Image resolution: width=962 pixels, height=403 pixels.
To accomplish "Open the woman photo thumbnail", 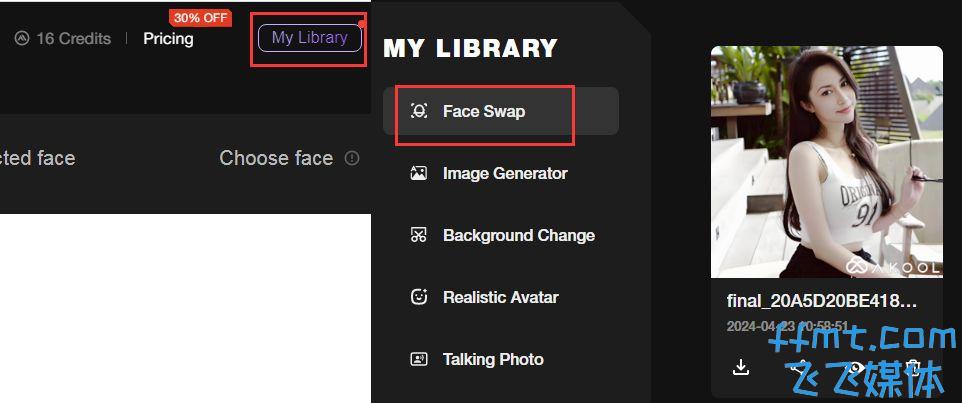I will coord(826,162).
